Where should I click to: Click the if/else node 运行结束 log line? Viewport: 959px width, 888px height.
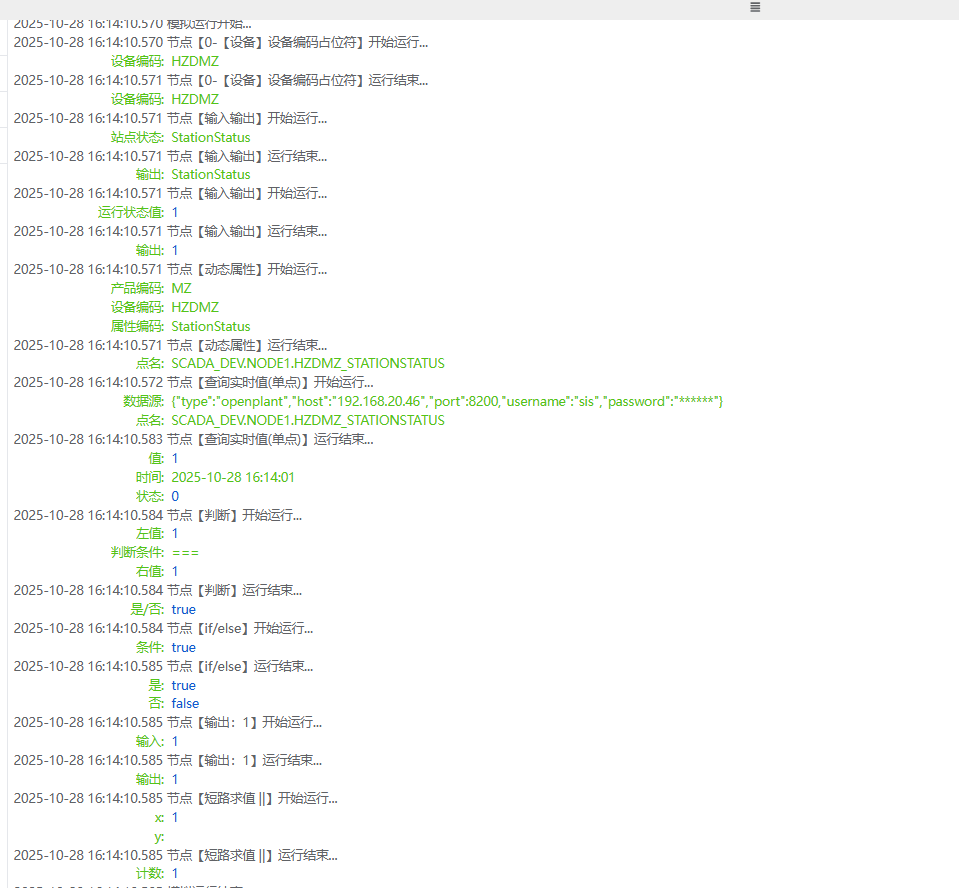pyautogui.click(x=163, y=666)
